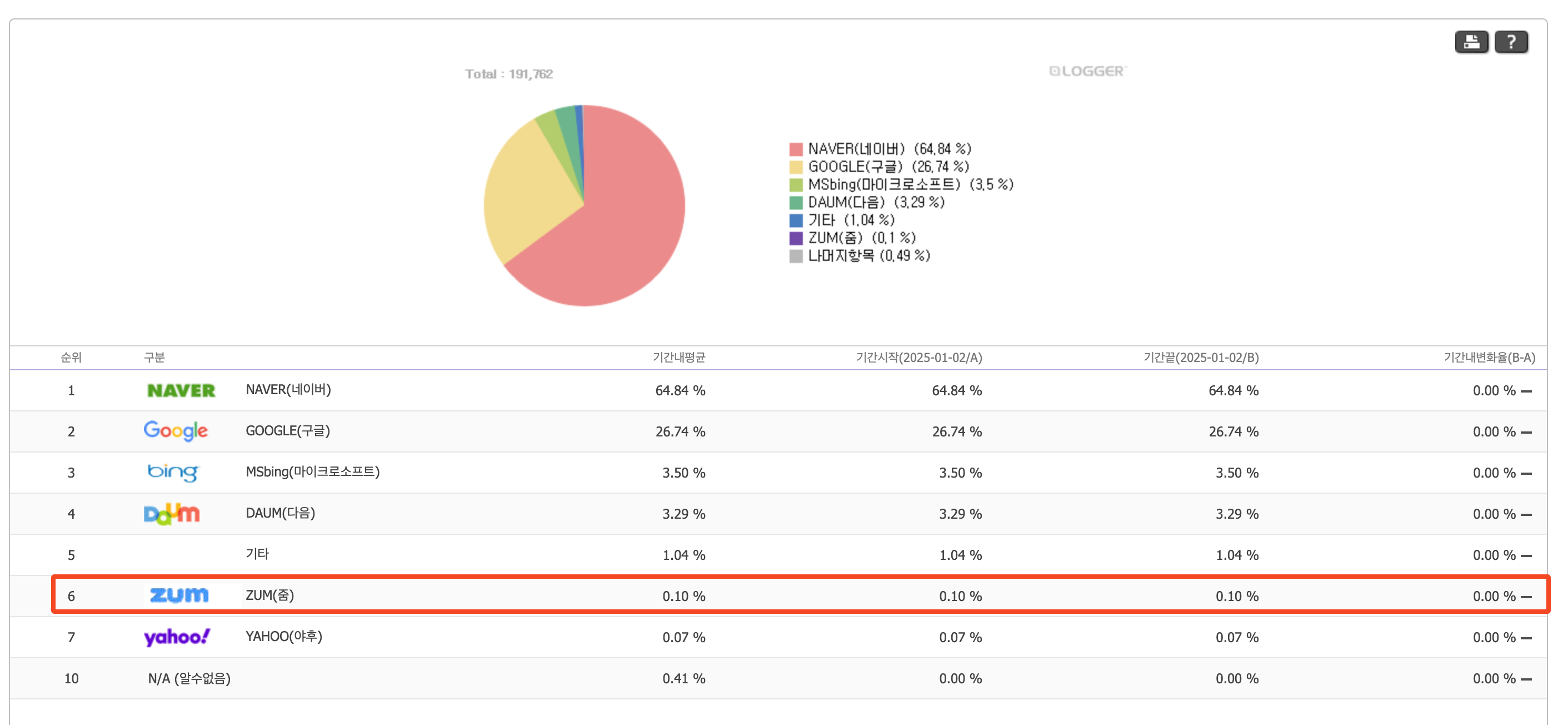1568x725 pixels.
Task: Select DAUM(다음) row label
Action: [x=280, y=513]
